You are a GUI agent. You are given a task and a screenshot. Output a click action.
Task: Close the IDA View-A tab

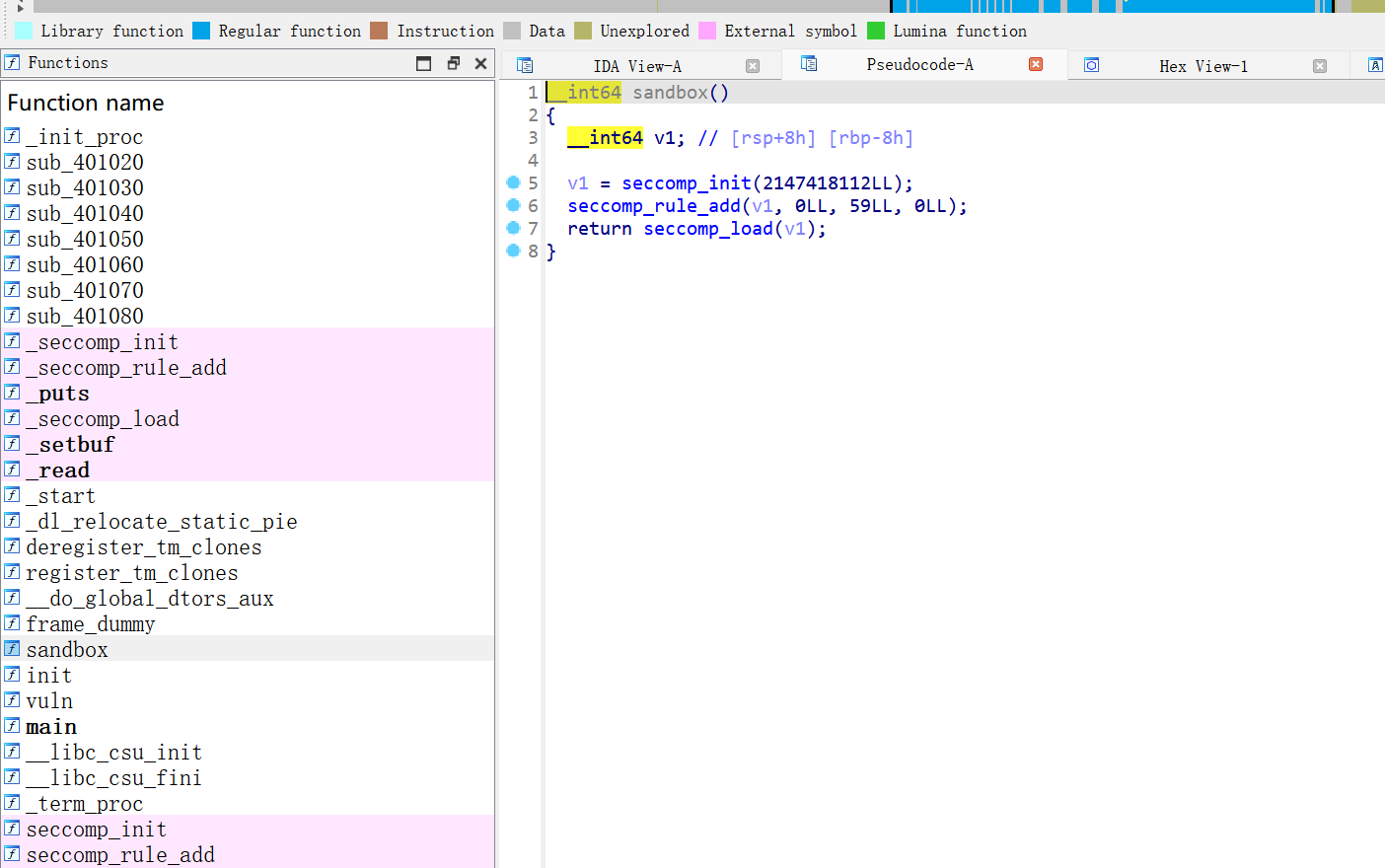[753, 66]
